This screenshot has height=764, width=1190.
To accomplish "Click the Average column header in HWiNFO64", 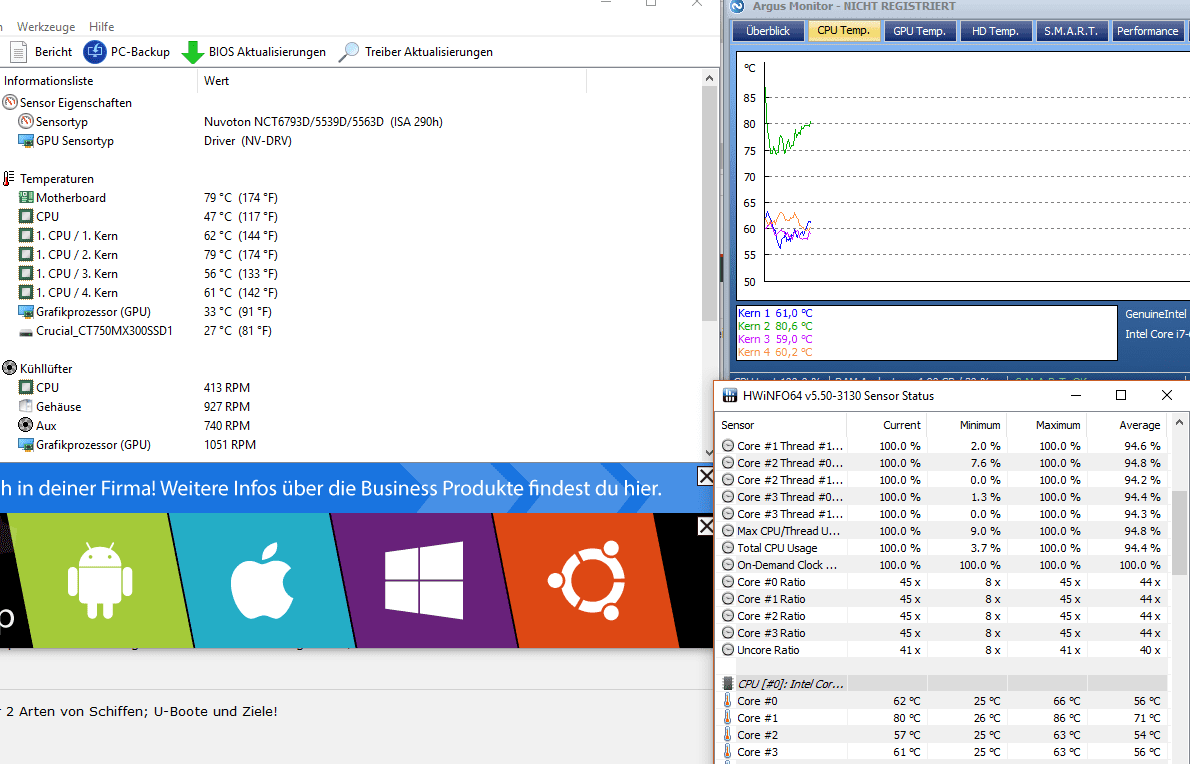I will 1127,425.
